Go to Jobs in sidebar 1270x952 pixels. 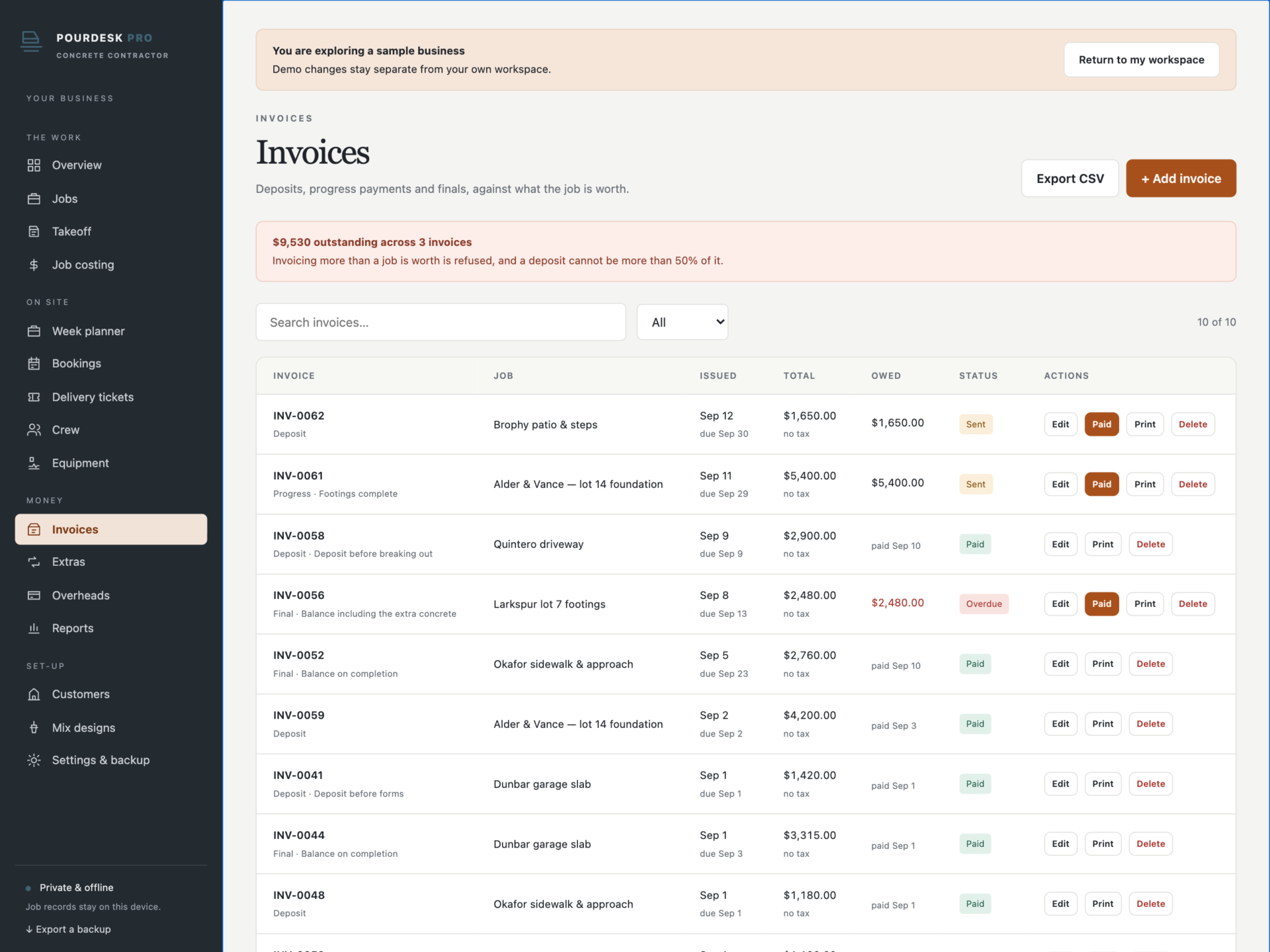click(x=111, y=198)
